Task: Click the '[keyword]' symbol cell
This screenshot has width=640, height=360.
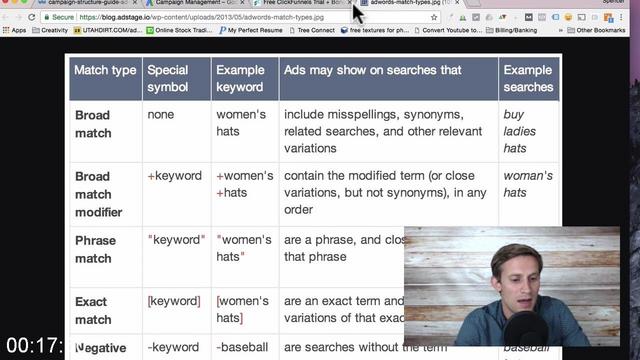Action: click(x=174, y=301)
